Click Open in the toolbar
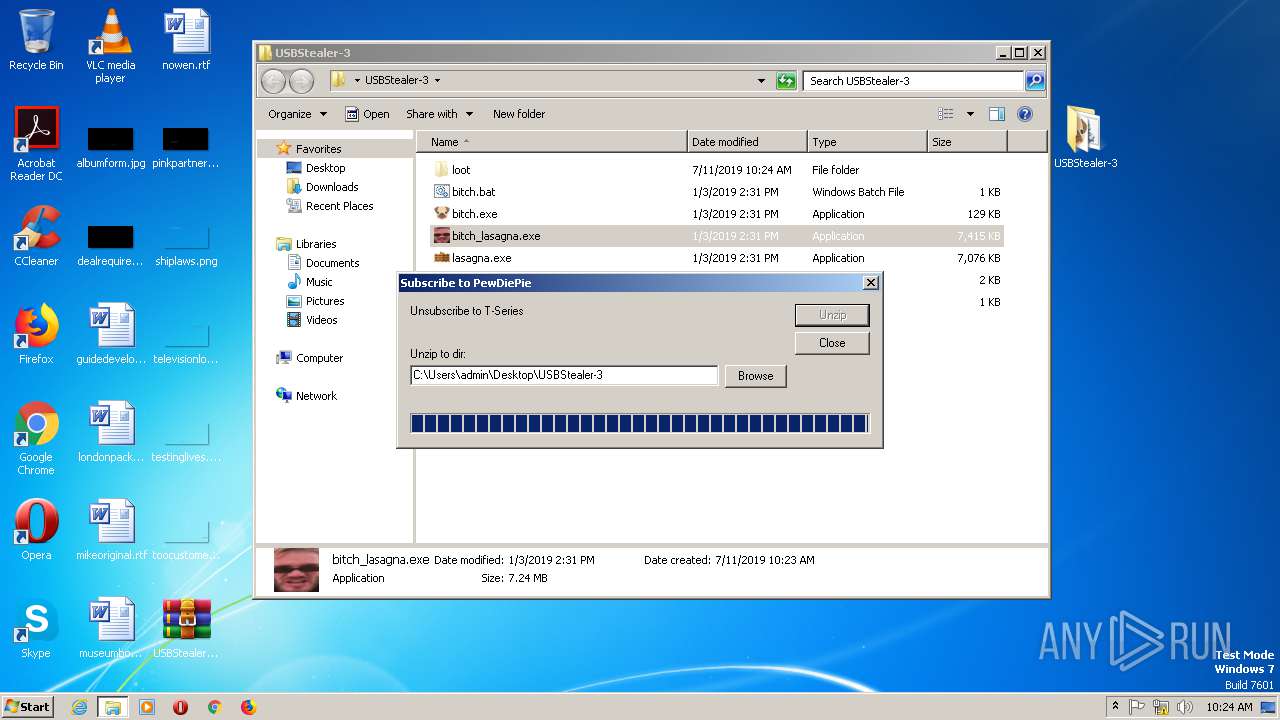Viewport: 1280px width, 720px height. [367, 114]
